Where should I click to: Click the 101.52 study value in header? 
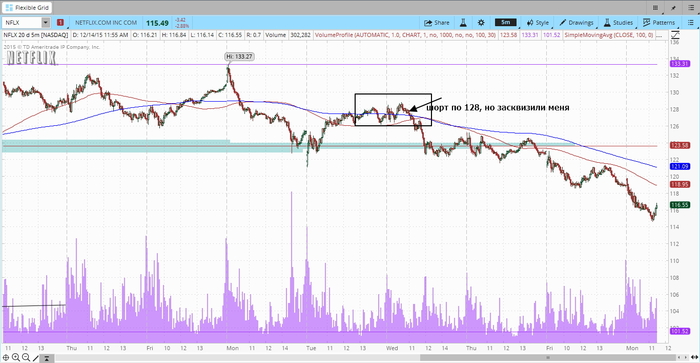[552, 35]
